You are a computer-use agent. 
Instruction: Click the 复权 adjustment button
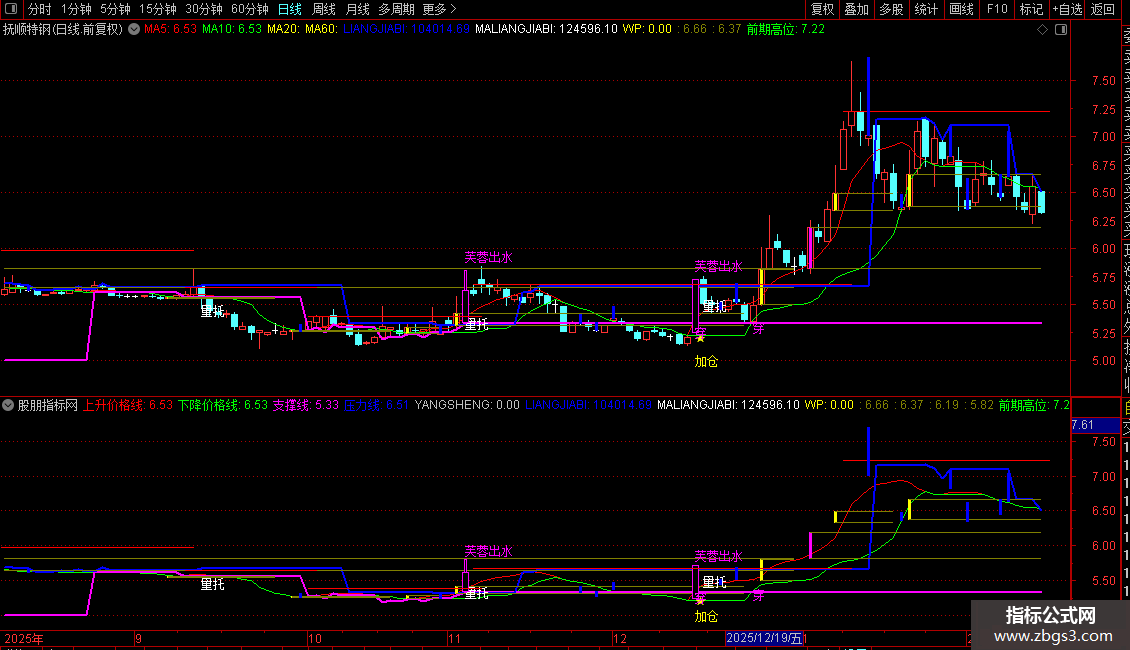822,9
